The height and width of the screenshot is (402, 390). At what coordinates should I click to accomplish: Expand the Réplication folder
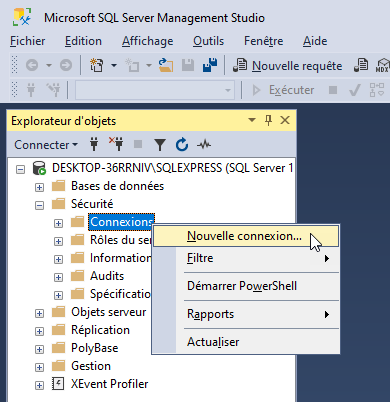pyautogui.click(x=39, y=331)
